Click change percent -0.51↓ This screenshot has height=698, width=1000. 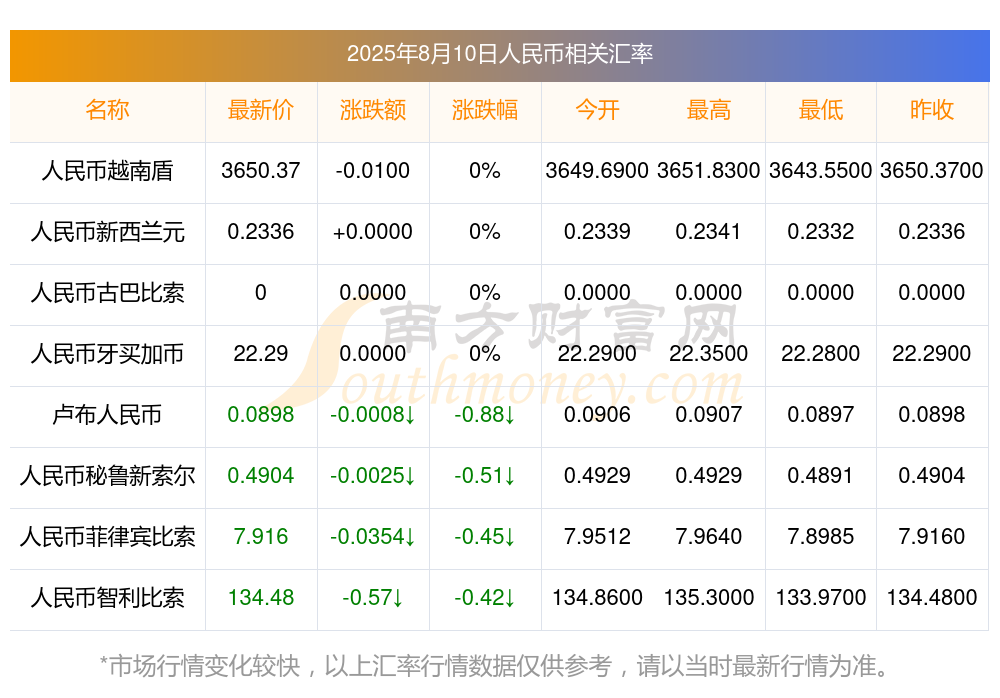(485, 476)
